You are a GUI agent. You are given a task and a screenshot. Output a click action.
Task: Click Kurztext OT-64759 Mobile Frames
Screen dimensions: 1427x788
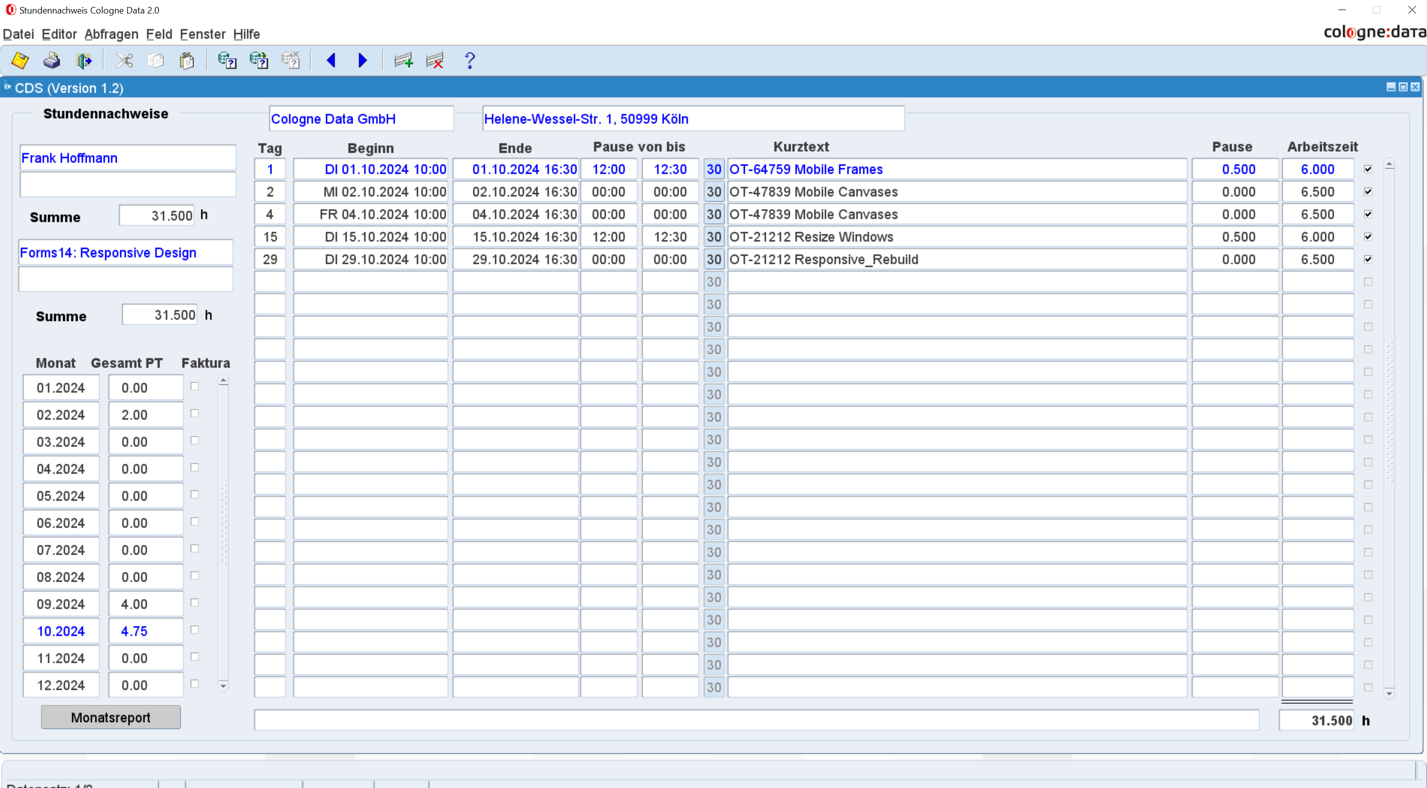coord(957,170)
